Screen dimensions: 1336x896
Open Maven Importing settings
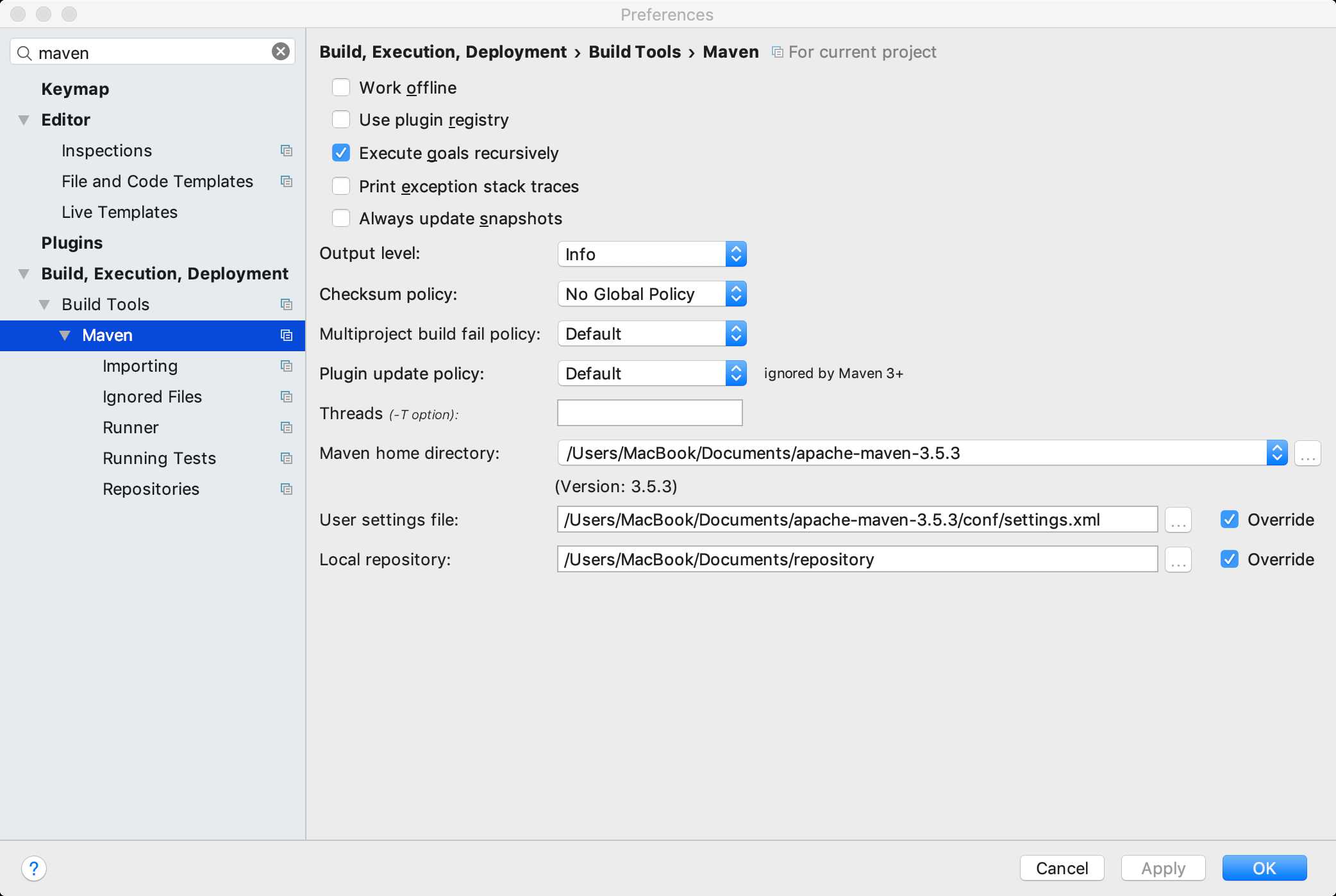[140, 366]
